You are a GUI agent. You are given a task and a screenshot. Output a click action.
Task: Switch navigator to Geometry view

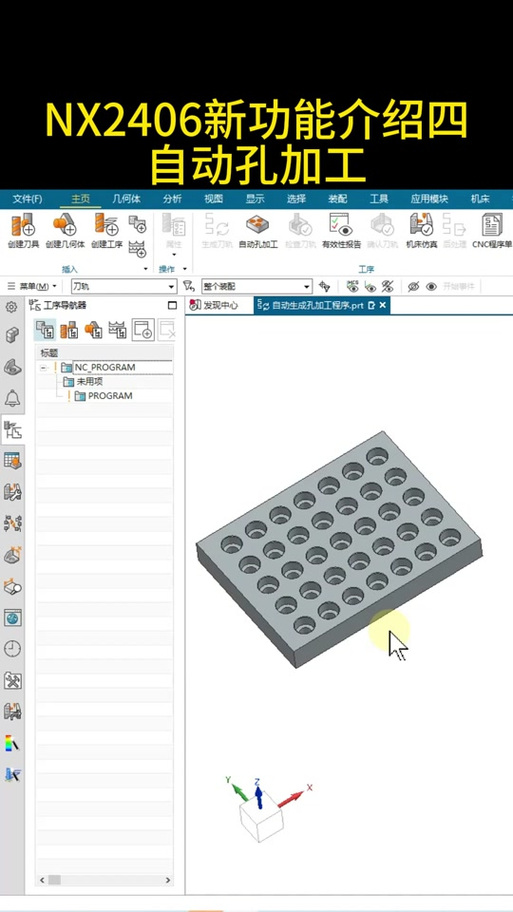click(x=94, y=330)
